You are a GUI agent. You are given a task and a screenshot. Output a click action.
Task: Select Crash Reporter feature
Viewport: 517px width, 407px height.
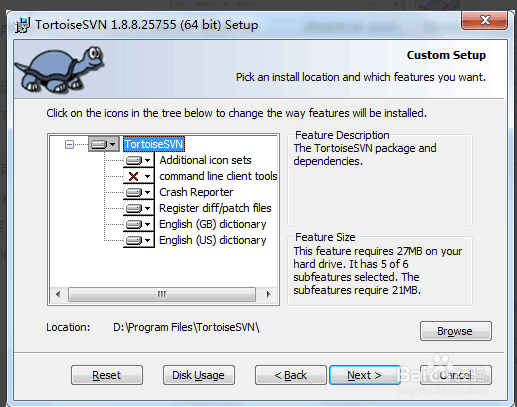coord(196,192)
